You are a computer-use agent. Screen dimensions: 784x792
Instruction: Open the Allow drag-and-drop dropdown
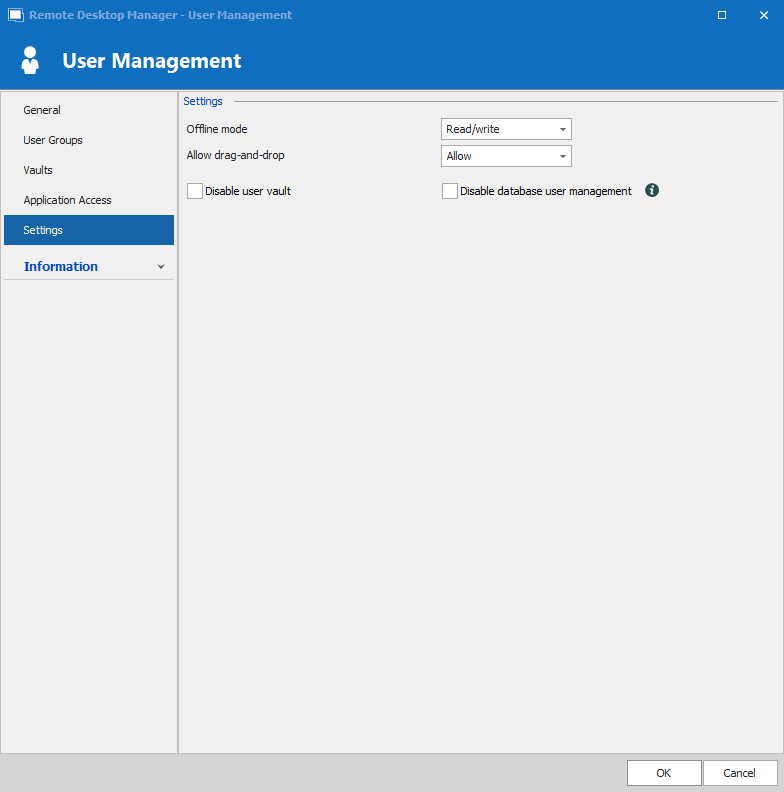coord(506,156)
